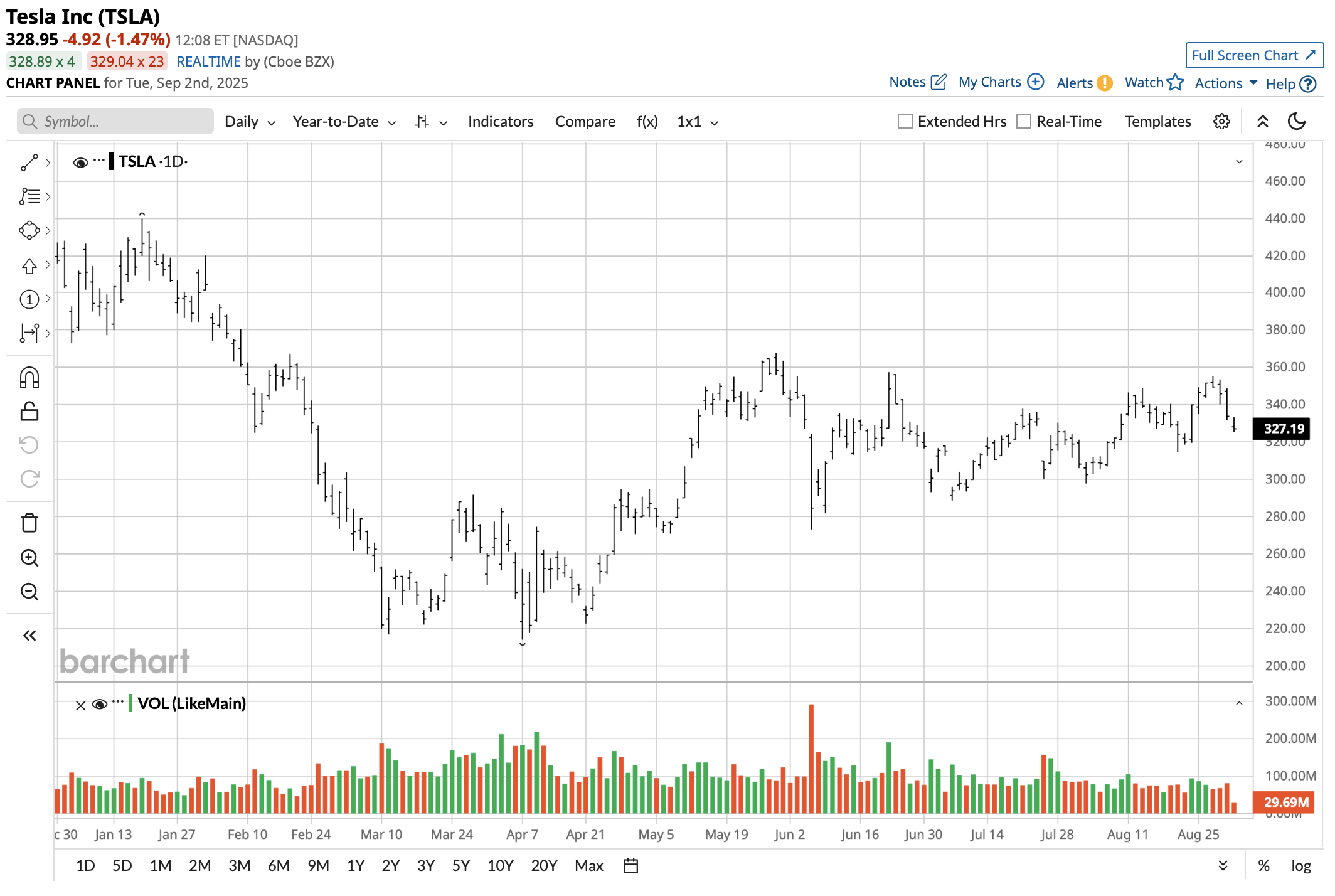Open the numbered label tool
This screenshot has height=896, width=1335.
point(29,299)
